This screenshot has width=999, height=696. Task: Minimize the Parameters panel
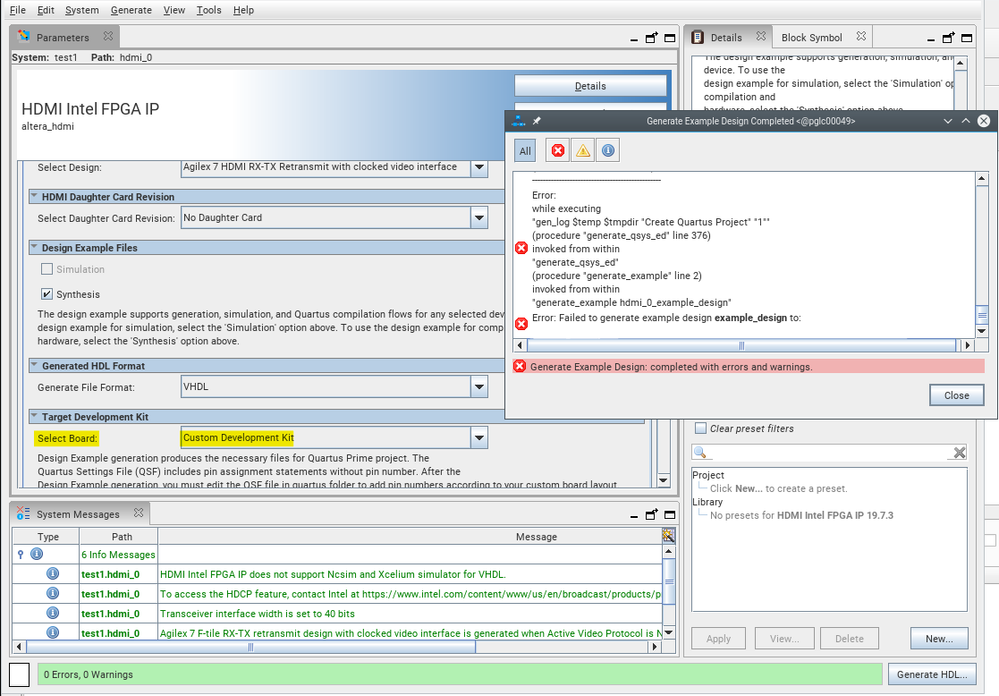[634, 40]
